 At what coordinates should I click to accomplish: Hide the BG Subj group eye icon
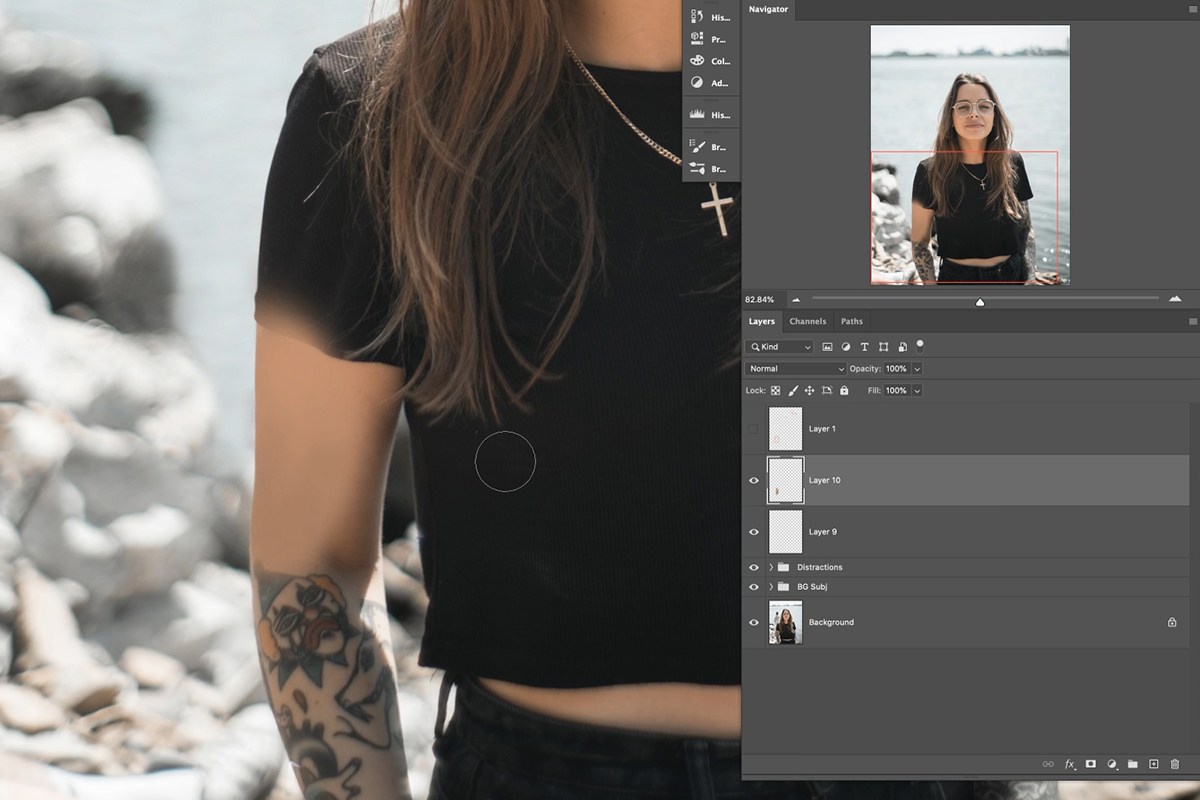pos(754,587)
